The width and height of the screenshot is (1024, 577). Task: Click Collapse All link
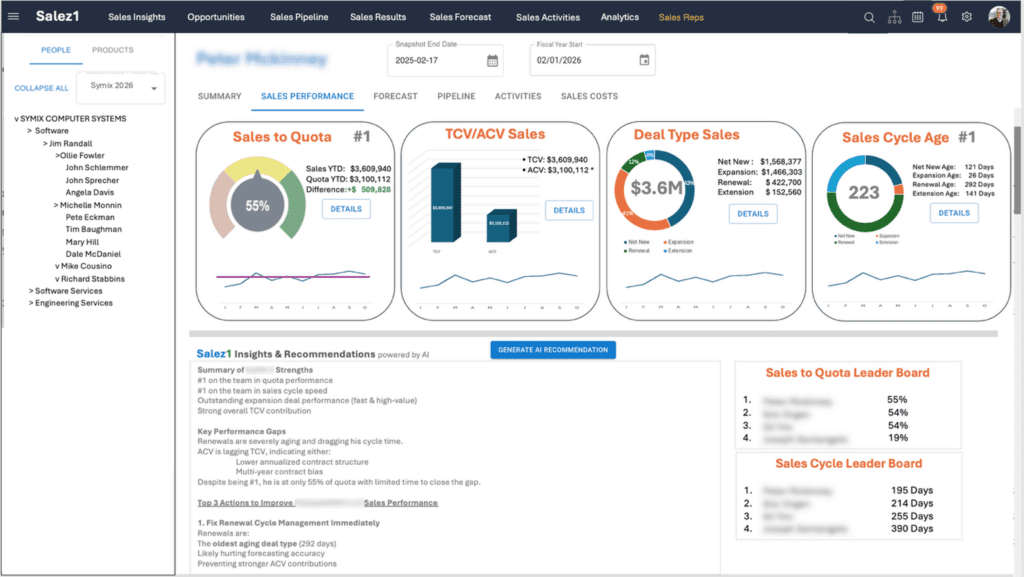coord(41,88)
